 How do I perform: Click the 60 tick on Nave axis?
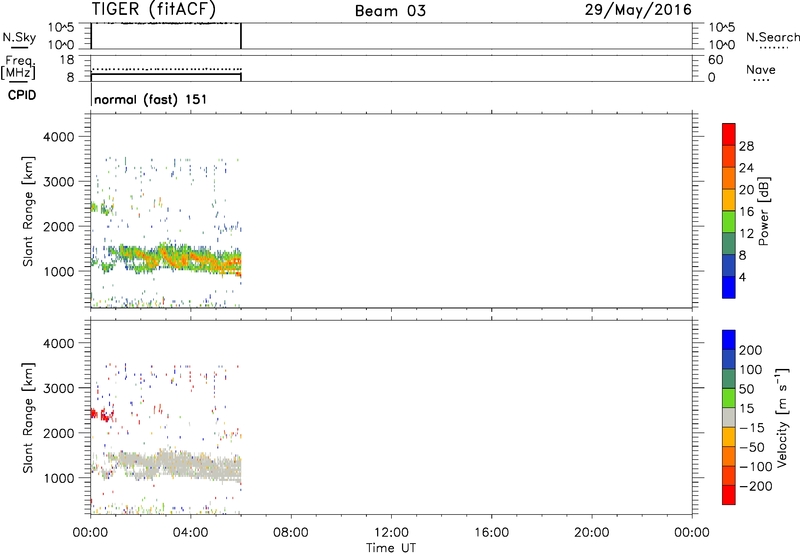click(715, 60)
